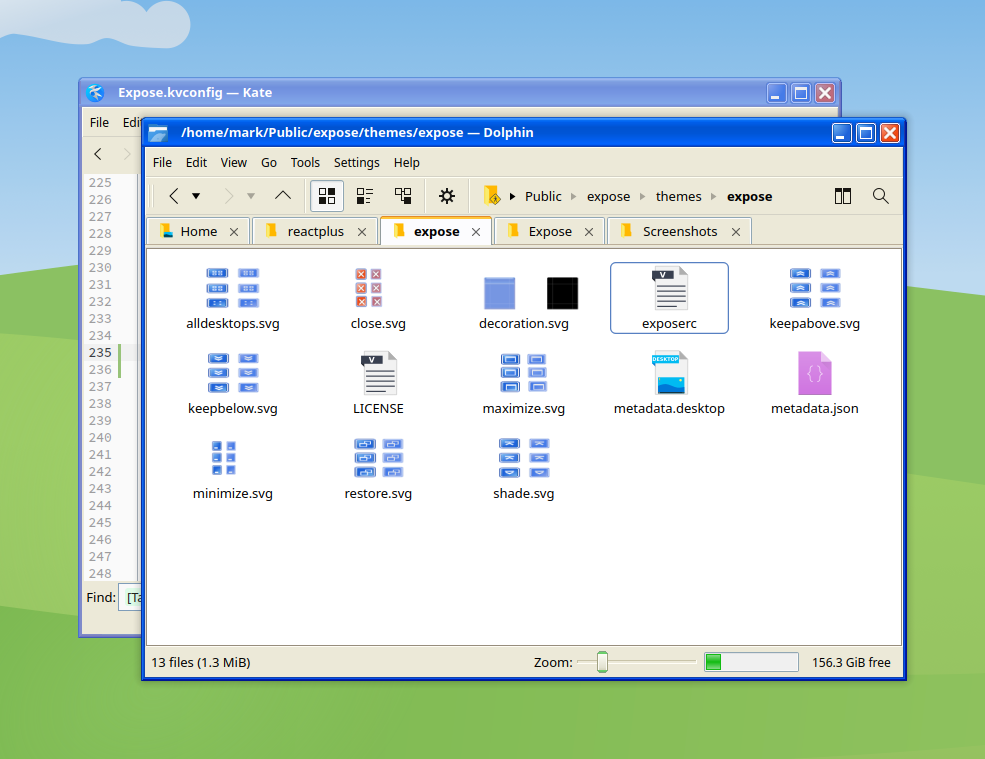Close the active expose tab
The image size is (985, 759).
pos(476,232)
